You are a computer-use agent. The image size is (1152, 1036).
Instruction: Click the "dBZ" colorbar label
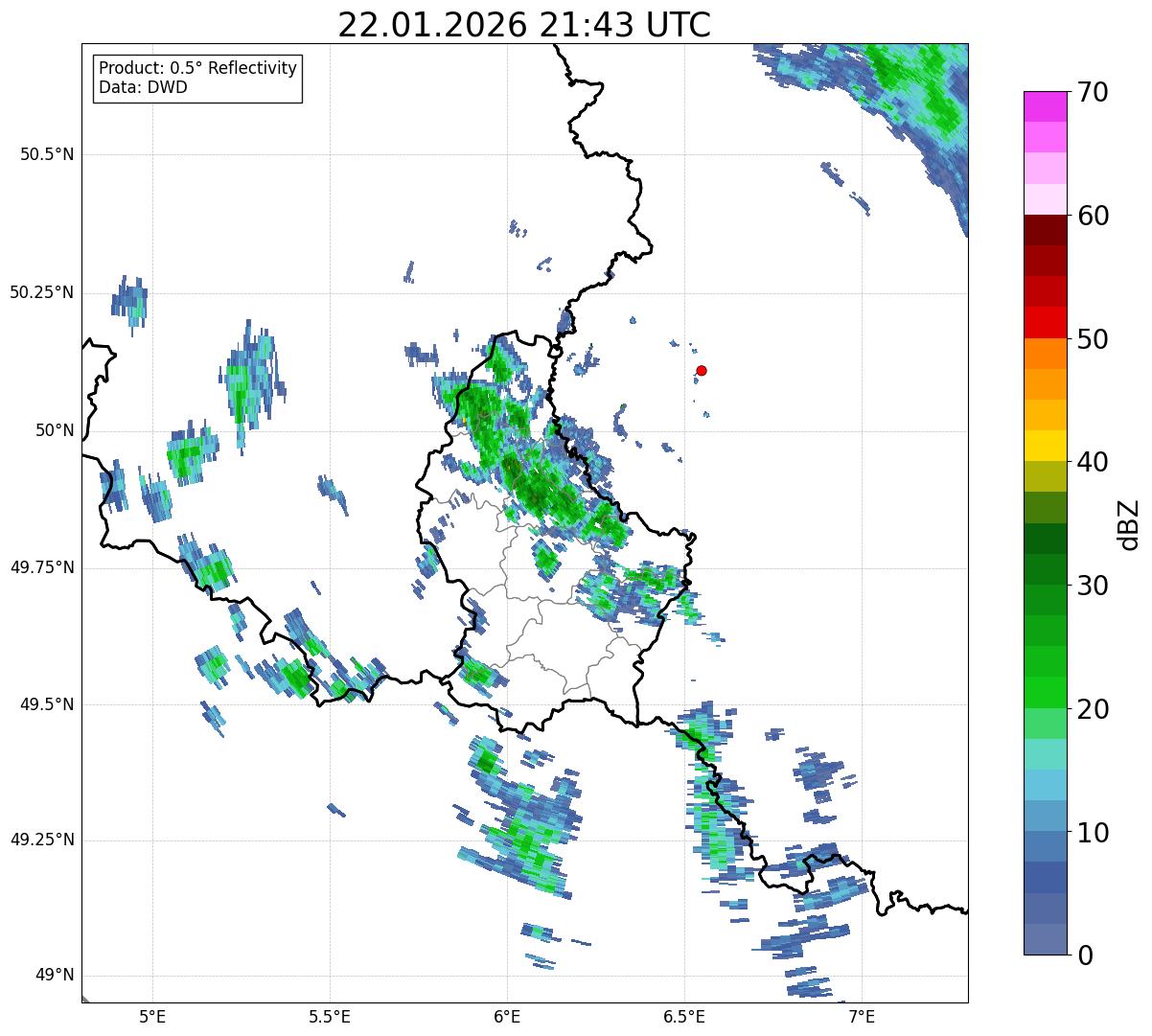1128,523
